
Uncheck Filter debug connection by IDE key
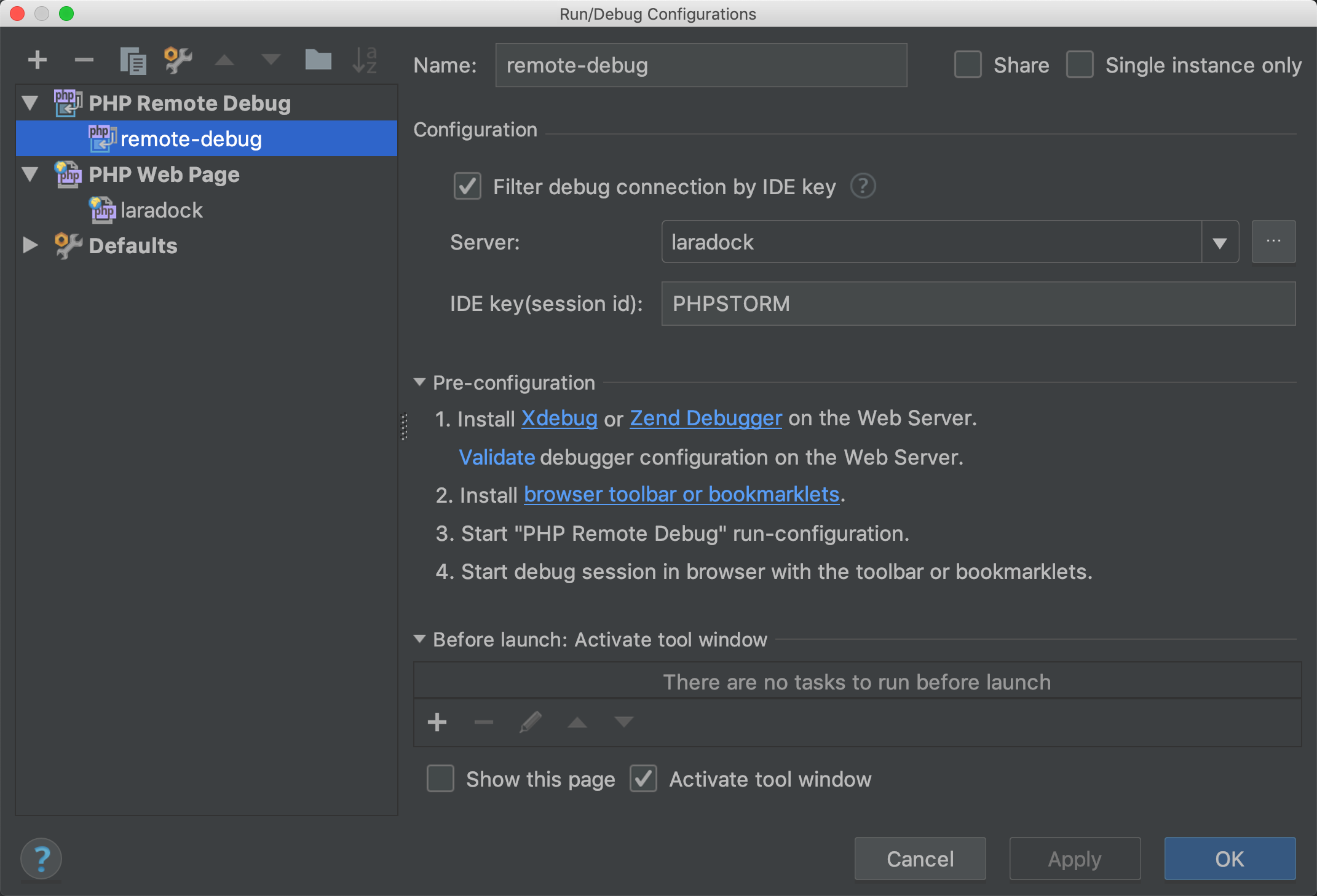[467, 186]
